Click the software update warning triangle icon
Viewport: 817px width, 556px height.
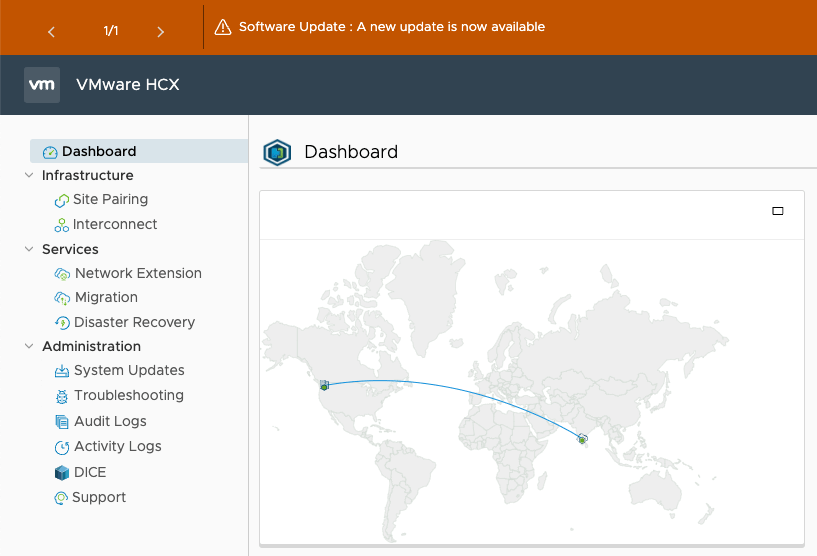[223, 27]
